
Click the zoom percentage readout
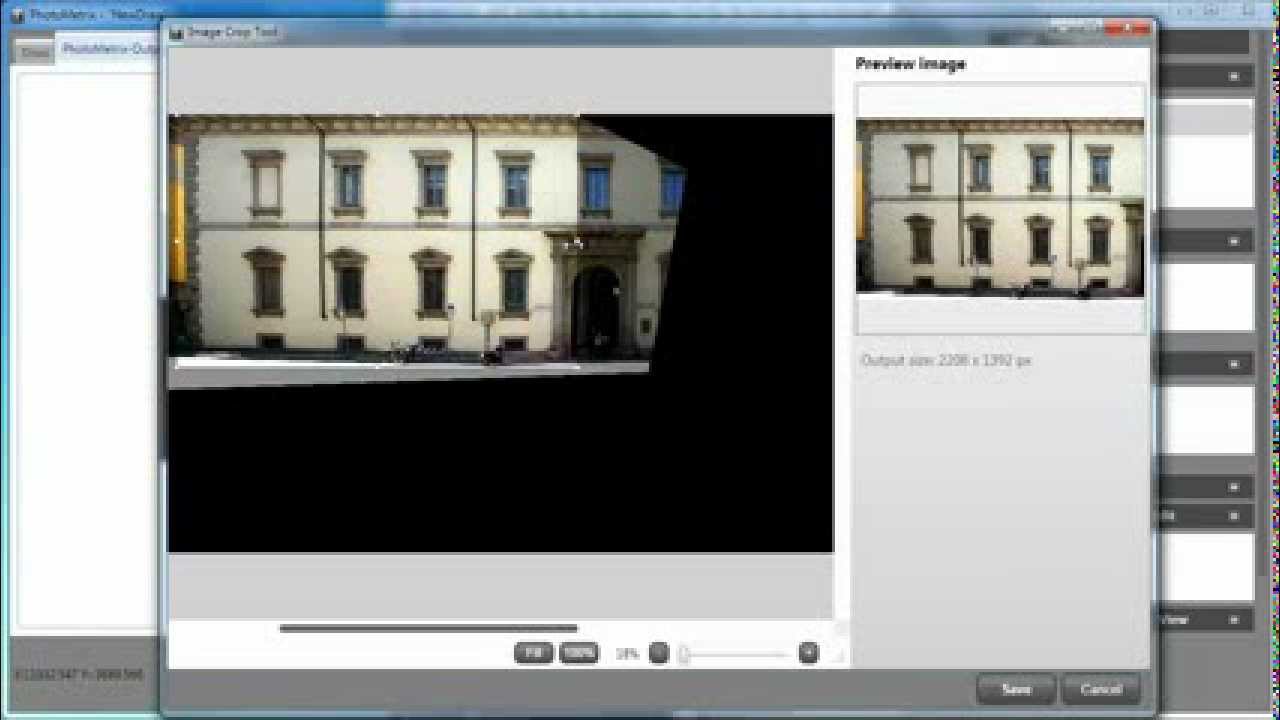tap(627, 654)
